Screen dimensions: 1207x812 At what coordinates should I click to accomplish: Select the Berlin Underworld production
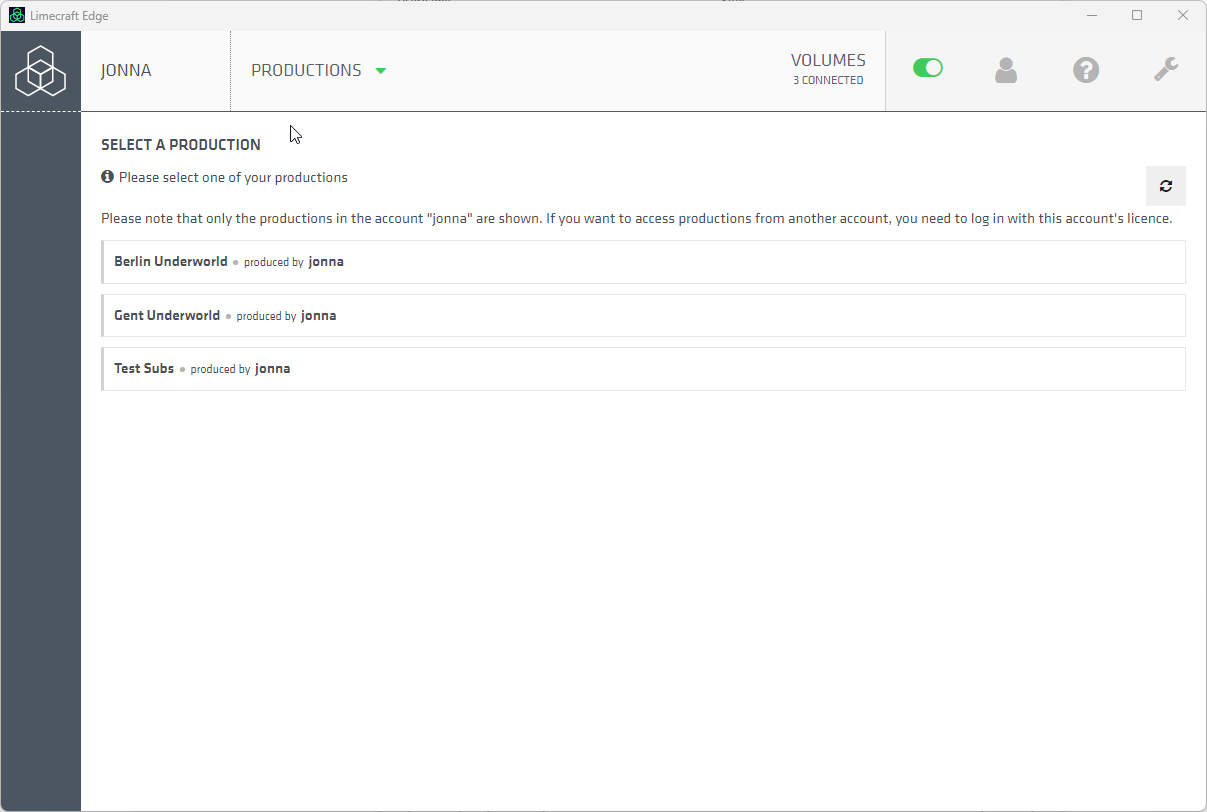[x=643, y=262]
